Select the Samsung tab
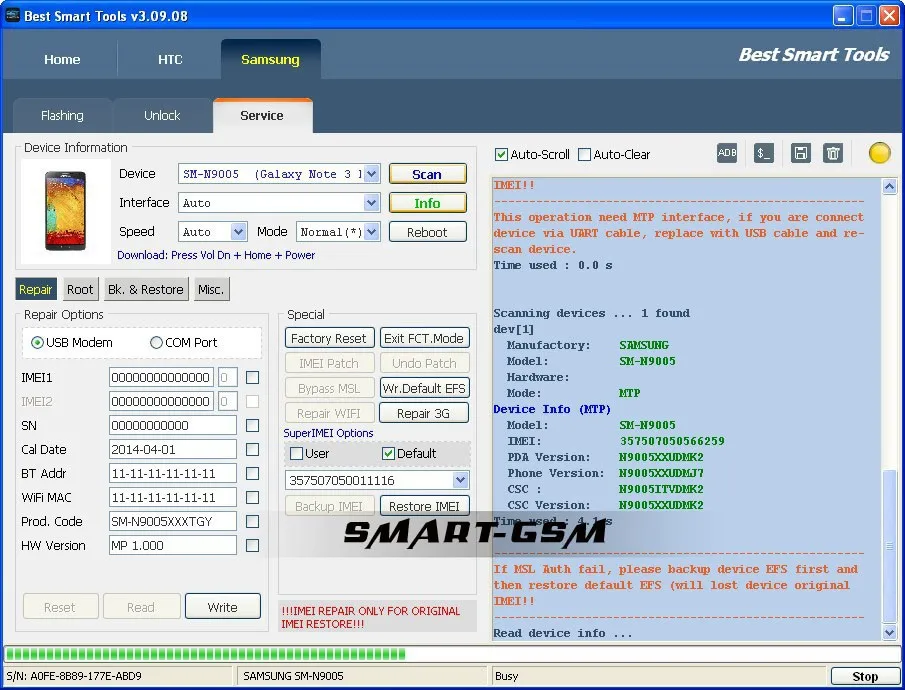 270,59
